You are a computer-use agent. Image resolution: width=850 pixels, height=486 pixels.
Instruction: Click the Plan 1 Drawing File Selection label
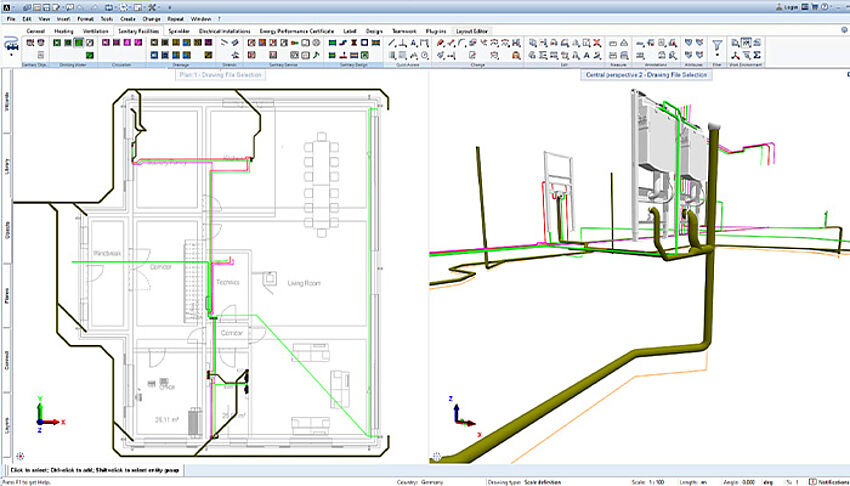[x=219, y=74]
